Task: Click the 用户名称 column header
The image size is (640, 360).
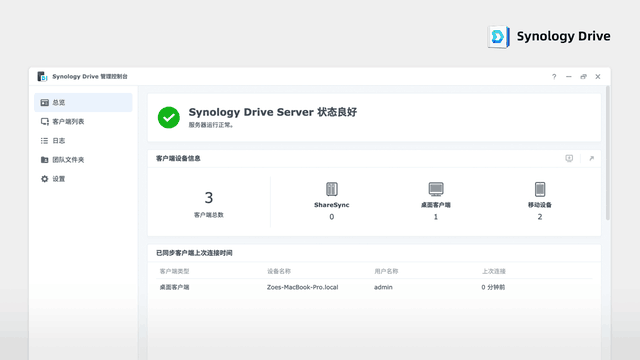Action: point(386,271)
